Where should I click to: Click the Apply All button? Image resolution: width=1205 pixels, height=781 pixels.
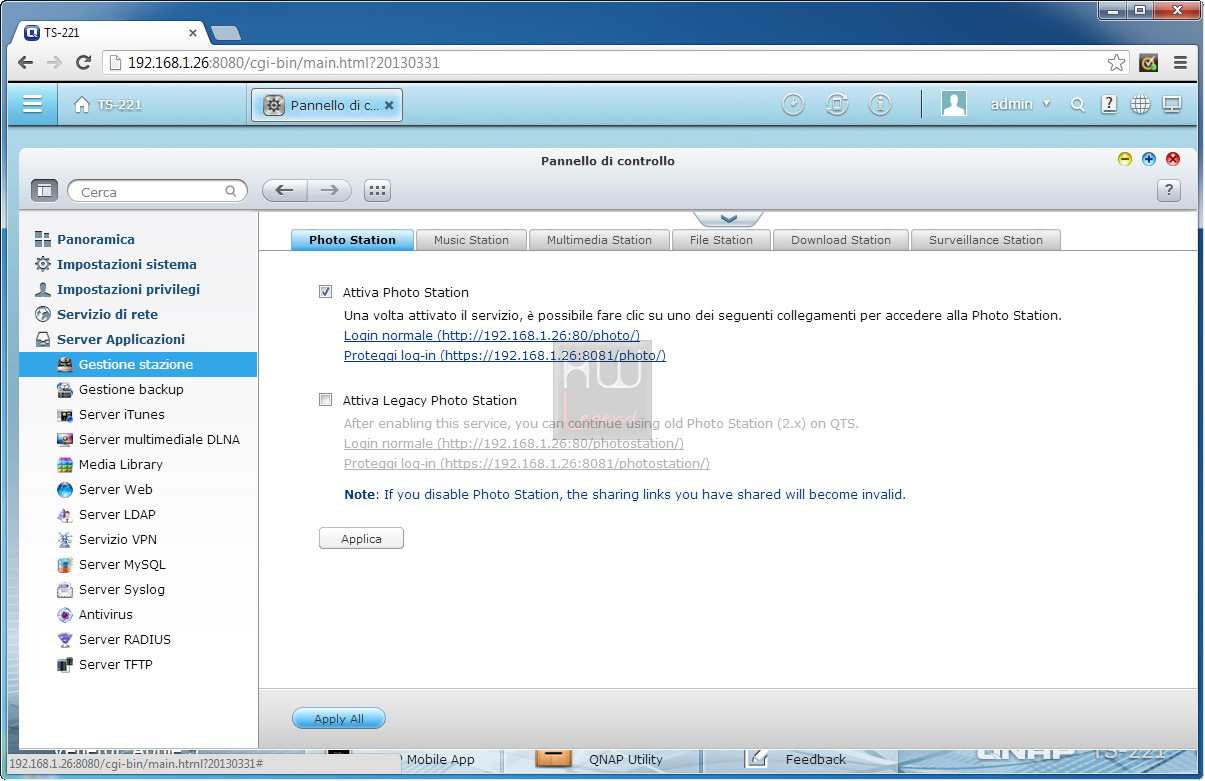[339, 718]
